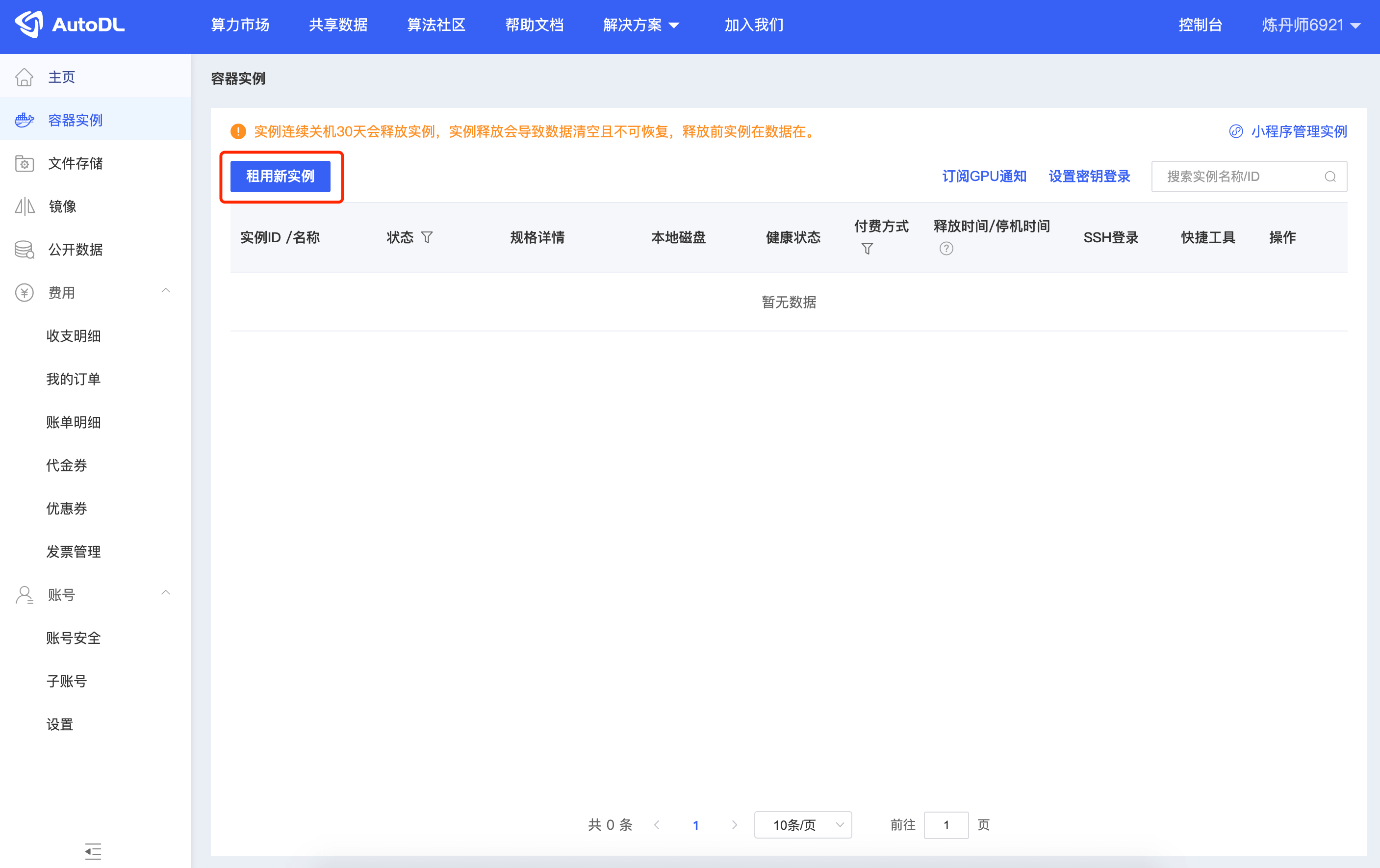Screen dimensions: 1380x868
Task: Click the container ship icon for 容器实例
Action: [24, 120]
